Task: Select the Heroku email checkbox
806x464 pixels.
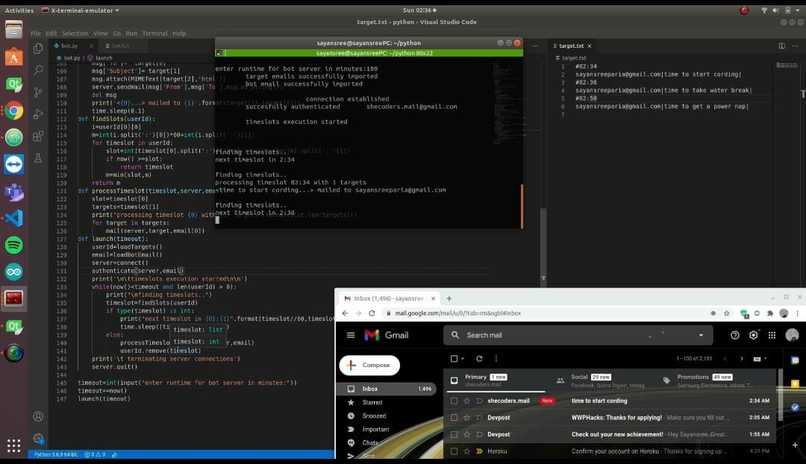Action: tap(453, 451)
